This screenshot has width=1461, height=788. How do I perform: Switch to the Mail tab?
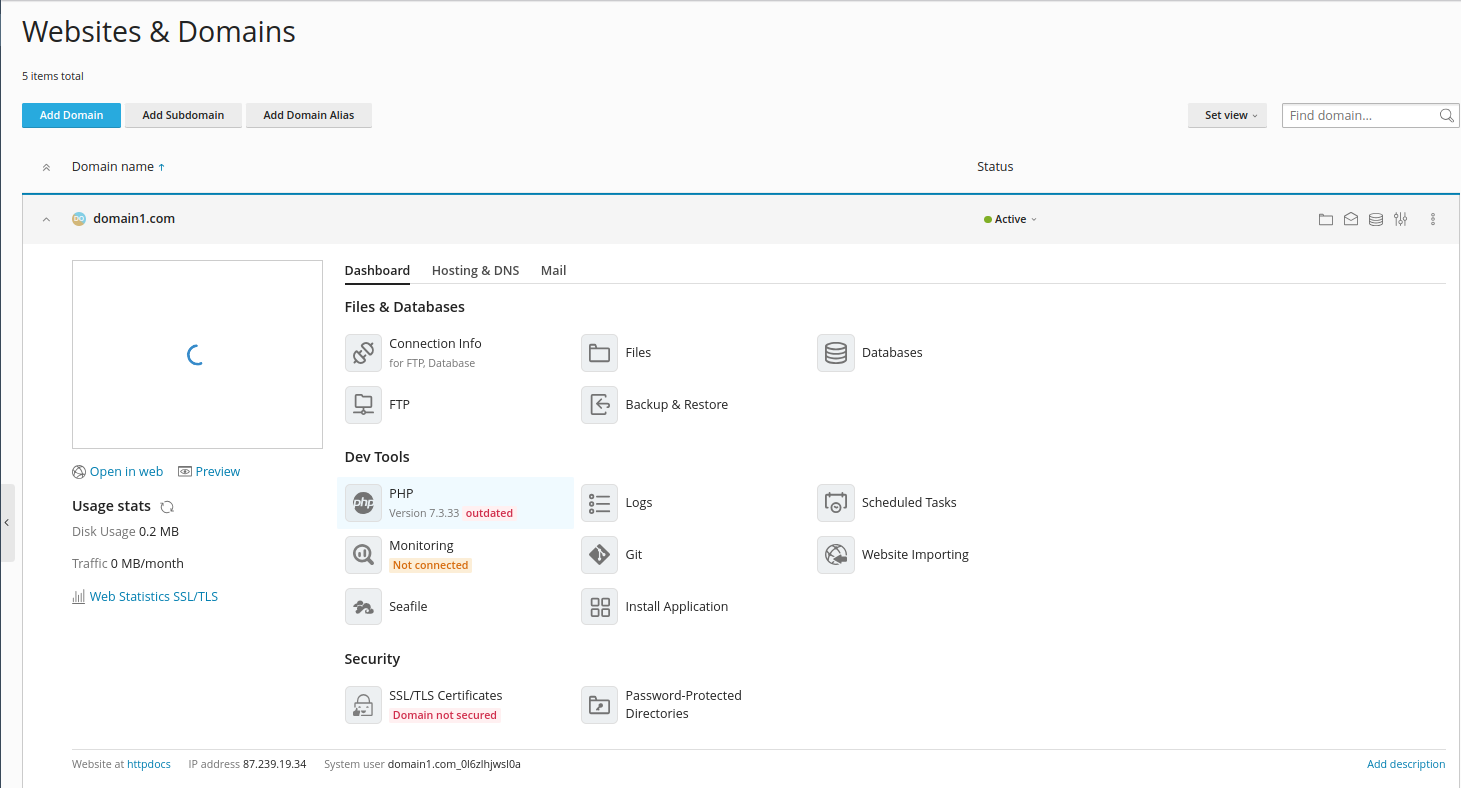pyautogui.click(x=553, y=271)
